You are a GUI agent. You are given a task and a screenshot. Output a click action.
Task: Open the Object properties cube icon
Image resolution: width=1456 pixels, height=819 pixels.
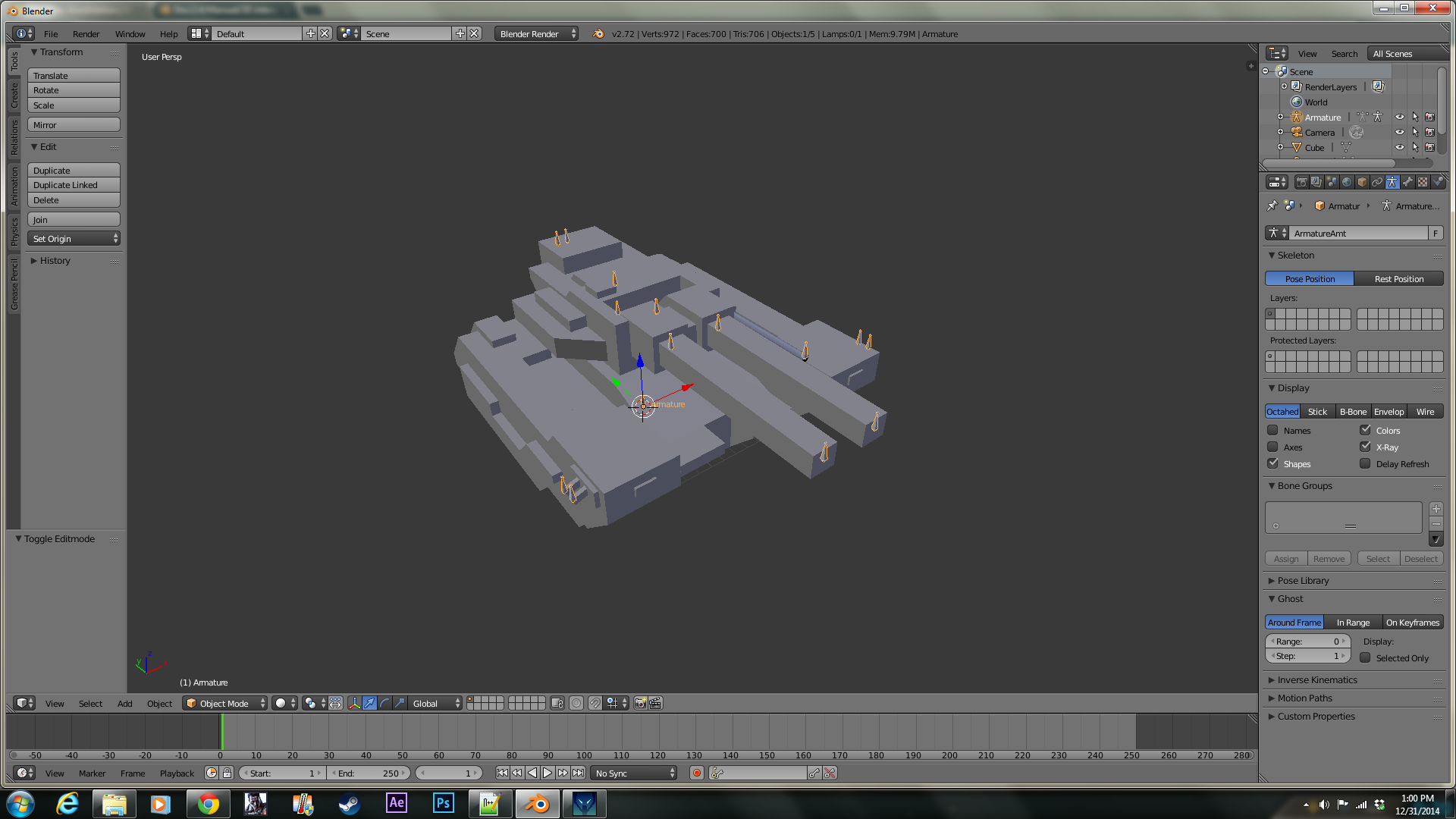tap(1362, 182)
